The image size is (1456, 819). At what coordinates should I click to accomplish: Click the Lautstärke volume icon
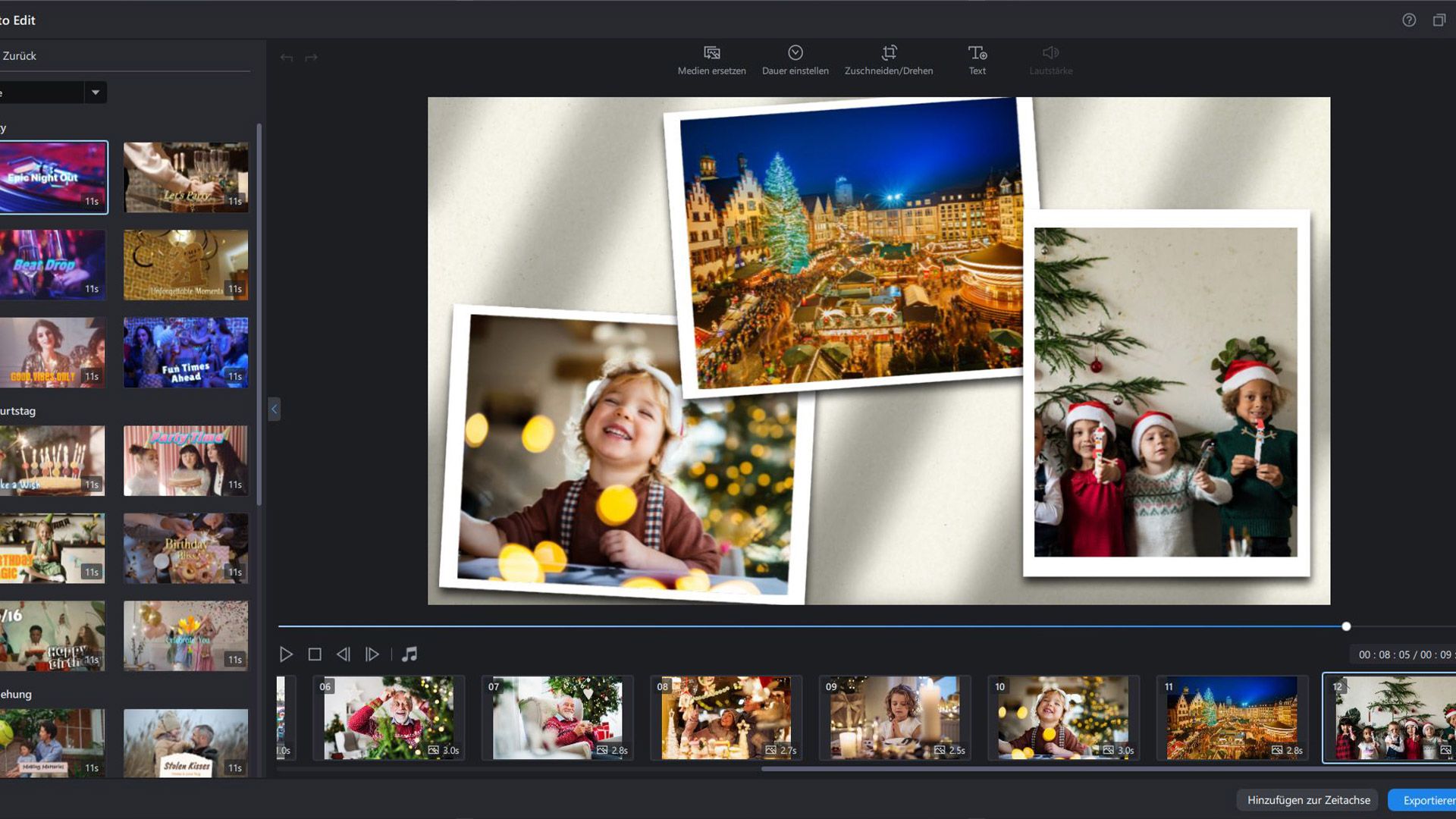(x=1050, y=61)
